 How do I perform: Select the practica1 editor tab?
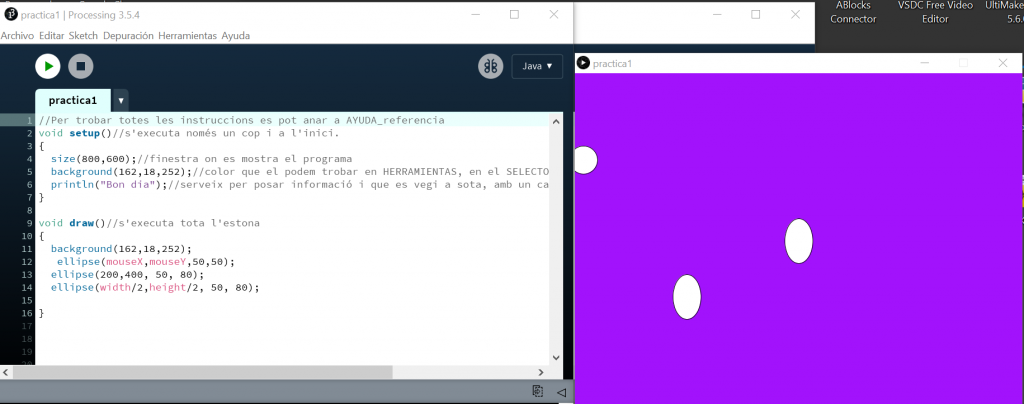coord(73,100)
